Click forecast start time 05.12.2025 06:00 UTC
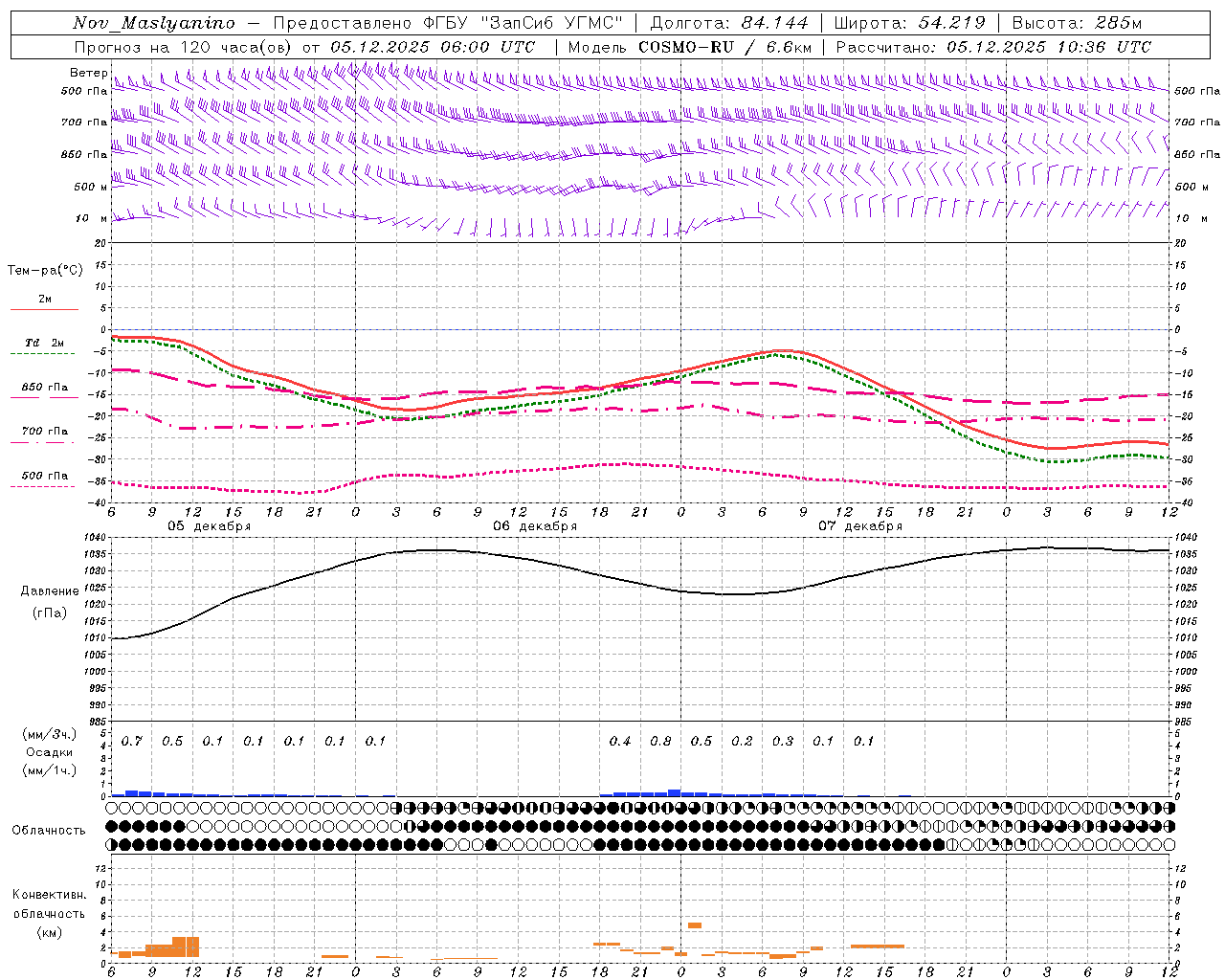The image size is (1225, 980). (433, 47)
